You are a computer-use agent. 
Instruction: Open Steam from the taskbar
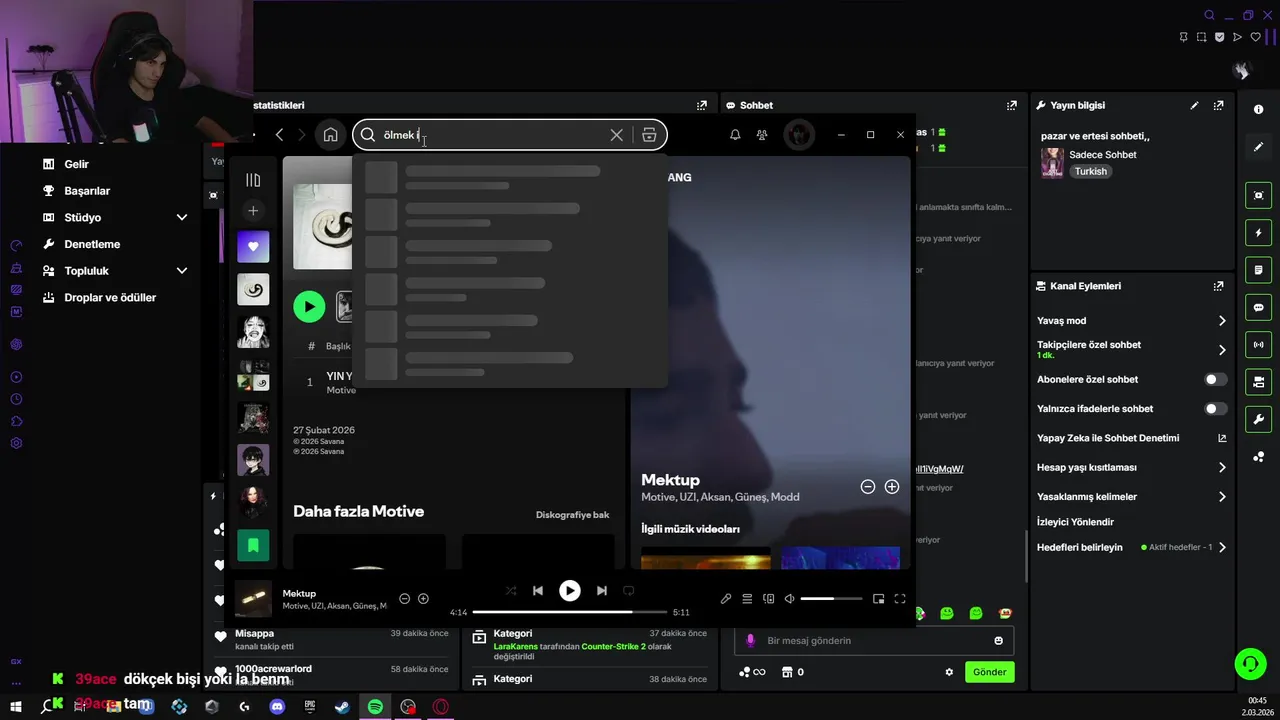point(342,707)
